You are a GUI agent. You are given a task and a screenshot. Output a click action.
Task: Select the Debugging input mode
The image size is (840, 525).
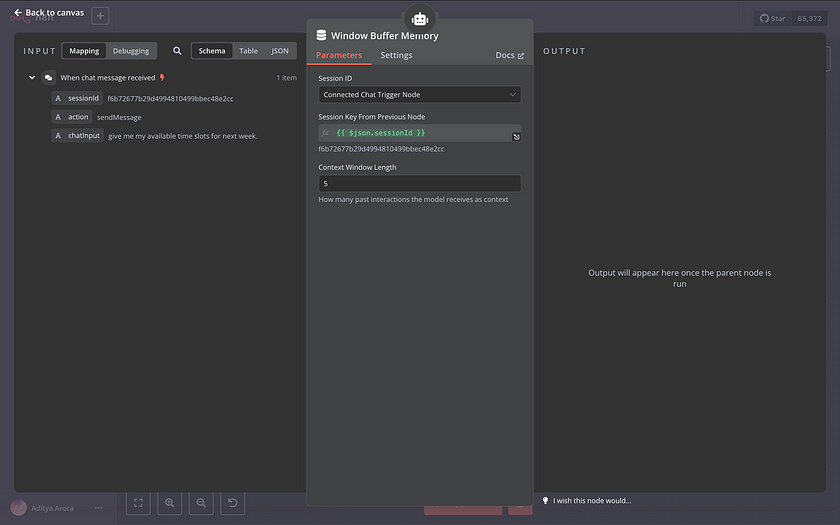point(131,51)
